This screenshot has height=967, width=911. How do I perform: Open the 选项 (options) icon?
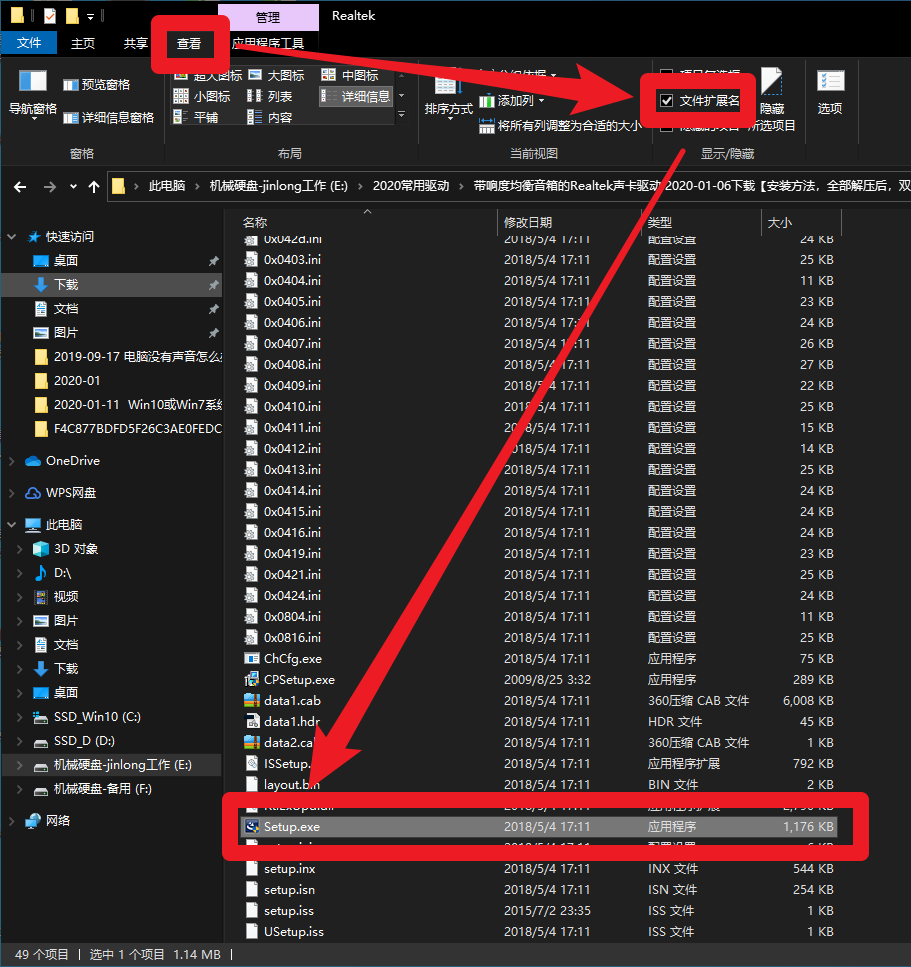click(x=830, y=90)
